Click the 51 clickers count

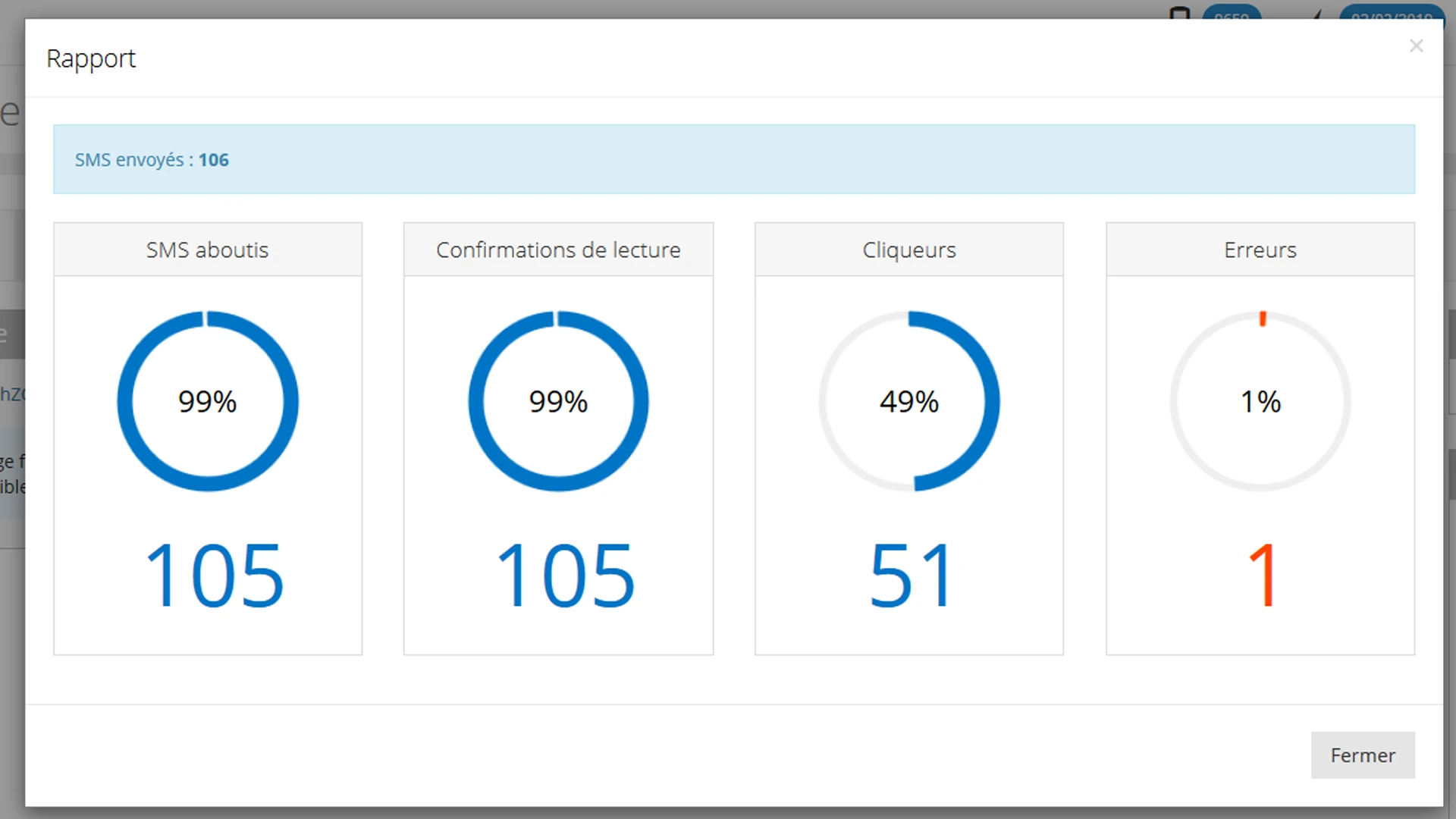point(910,576)
